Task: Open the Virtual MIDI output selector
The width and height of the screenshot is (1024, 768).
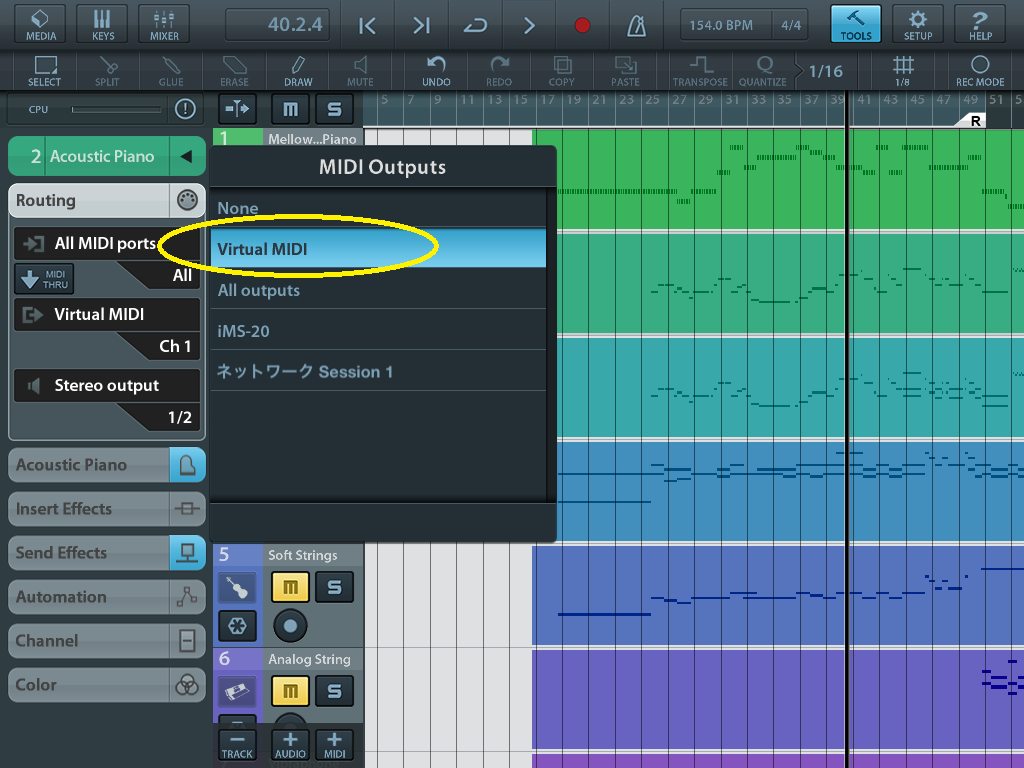Action: (x=107, y=314)
